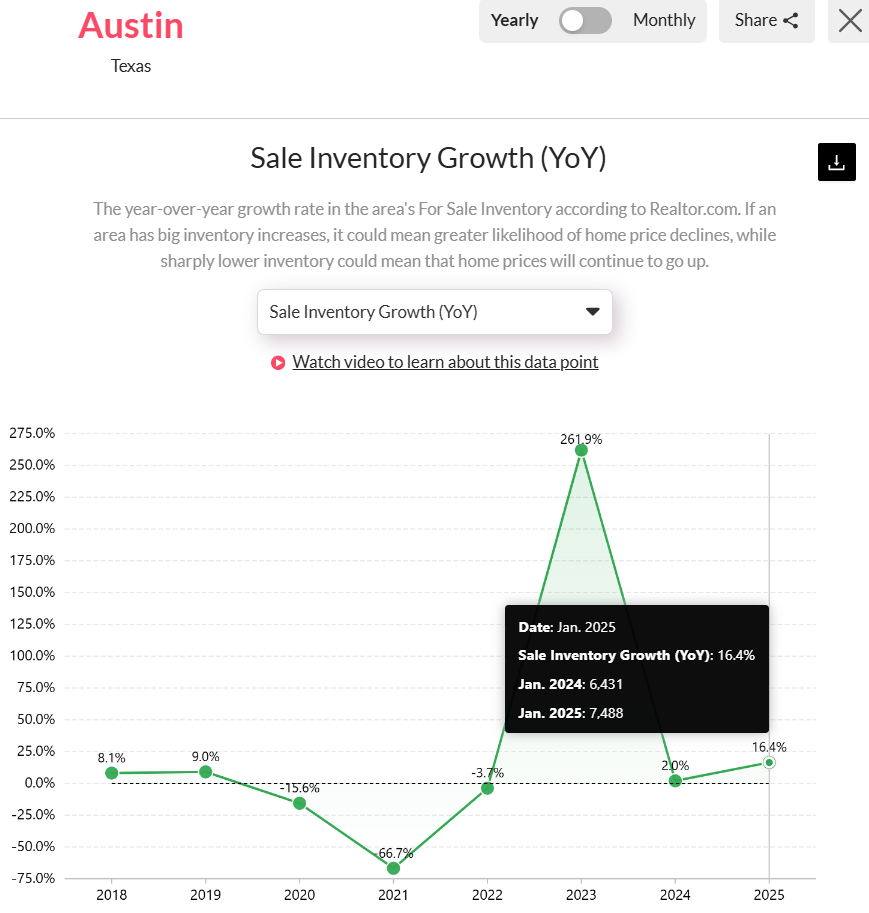The height and width of the screenshot is (913, 869).
Task: Click the red play icon beside the video link
Action: (x=277, y=362)
